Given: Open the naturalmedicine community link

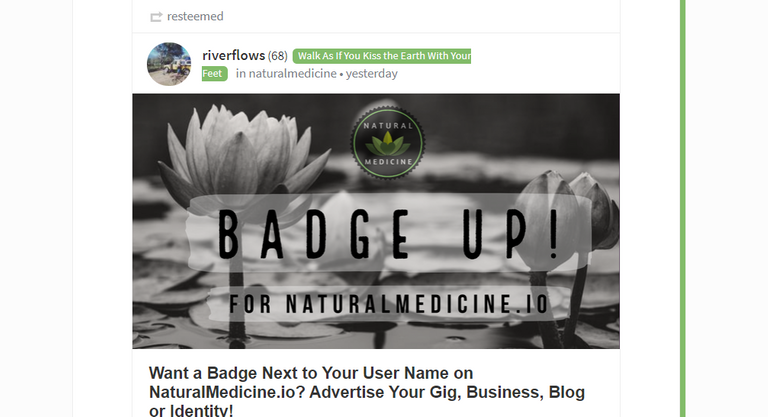Looking at the screenshot, I should (x=292, y=74).
